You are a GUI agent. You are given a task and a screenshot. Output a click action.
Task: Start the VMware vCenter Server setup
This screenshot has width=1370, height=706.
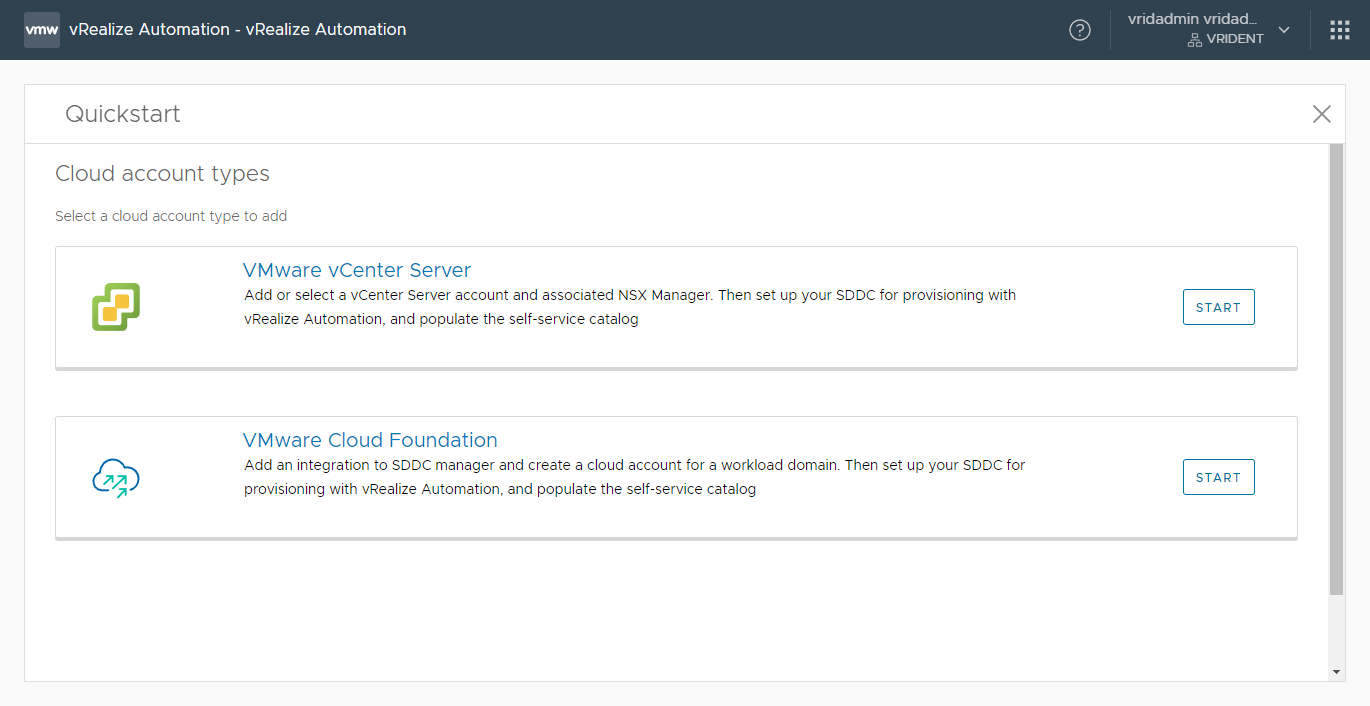point(1218,308)
